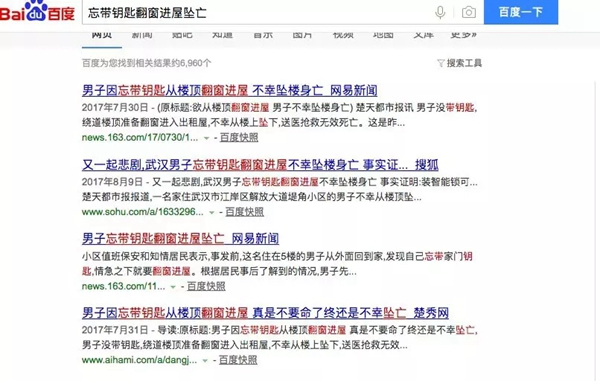This screenshot has height=381, width=600.
Task: Click URL www.sohu.com/a/1633296...
Action: [143, 212]
